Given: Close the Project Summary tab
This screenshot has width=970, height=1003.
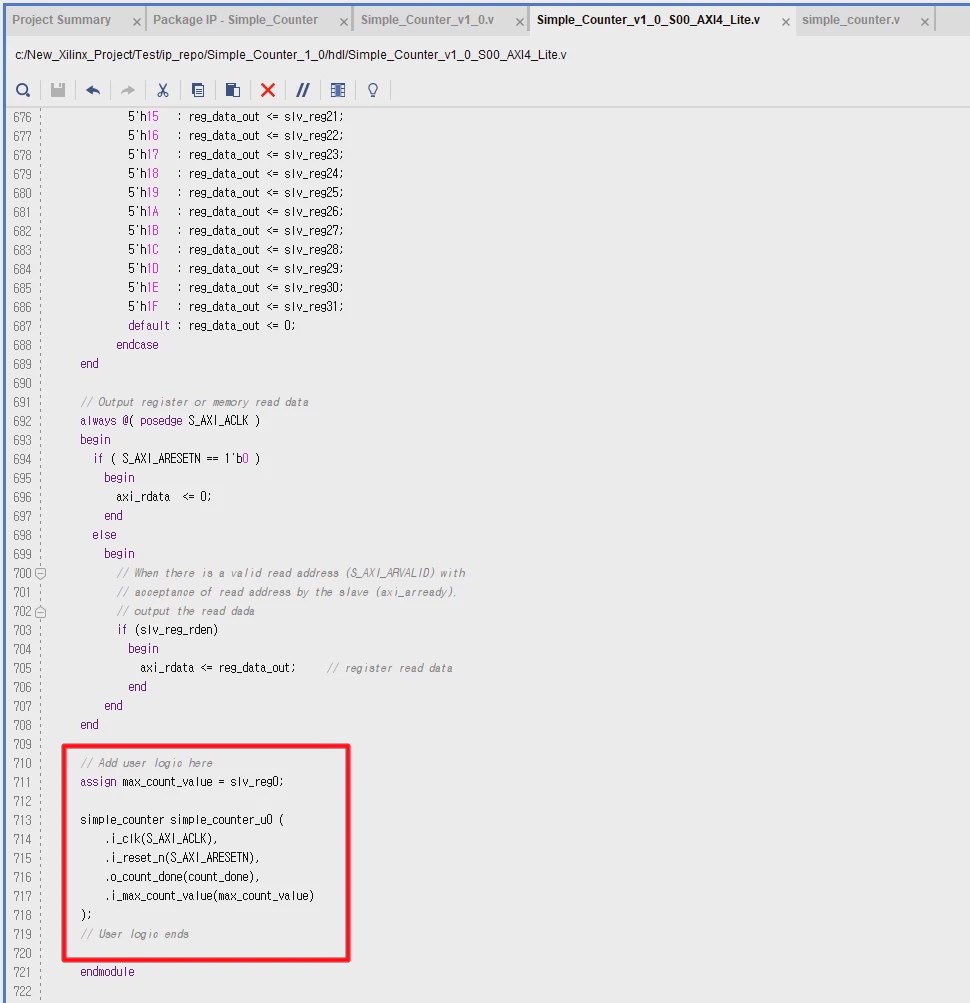Looking at the screenshot, I should pos(136,22).
